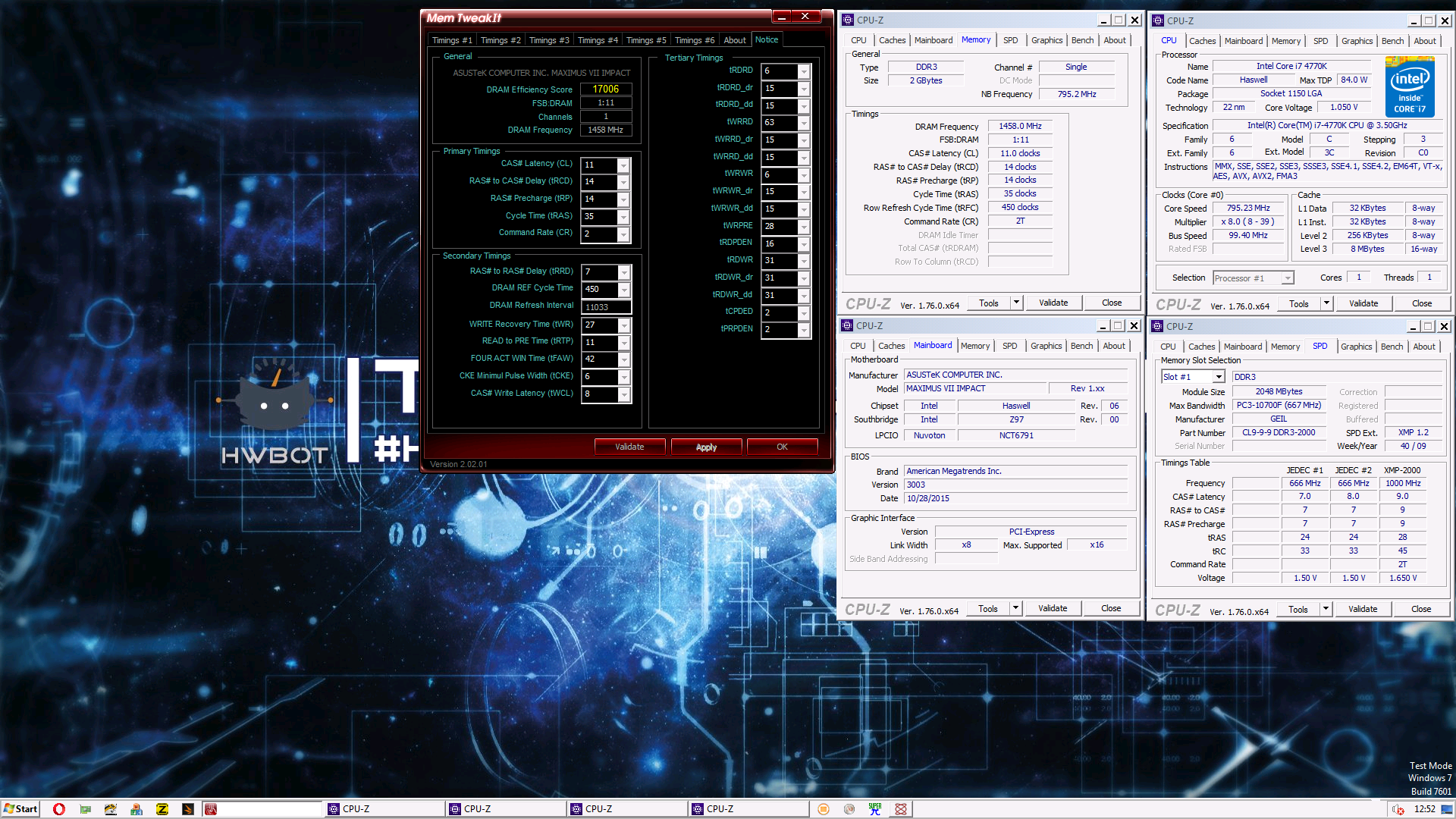The width and height of the screenshot is (1456, 819).
Task: Click Tools button in CPU-Z CPU window
Action: tap(1298, 303)
